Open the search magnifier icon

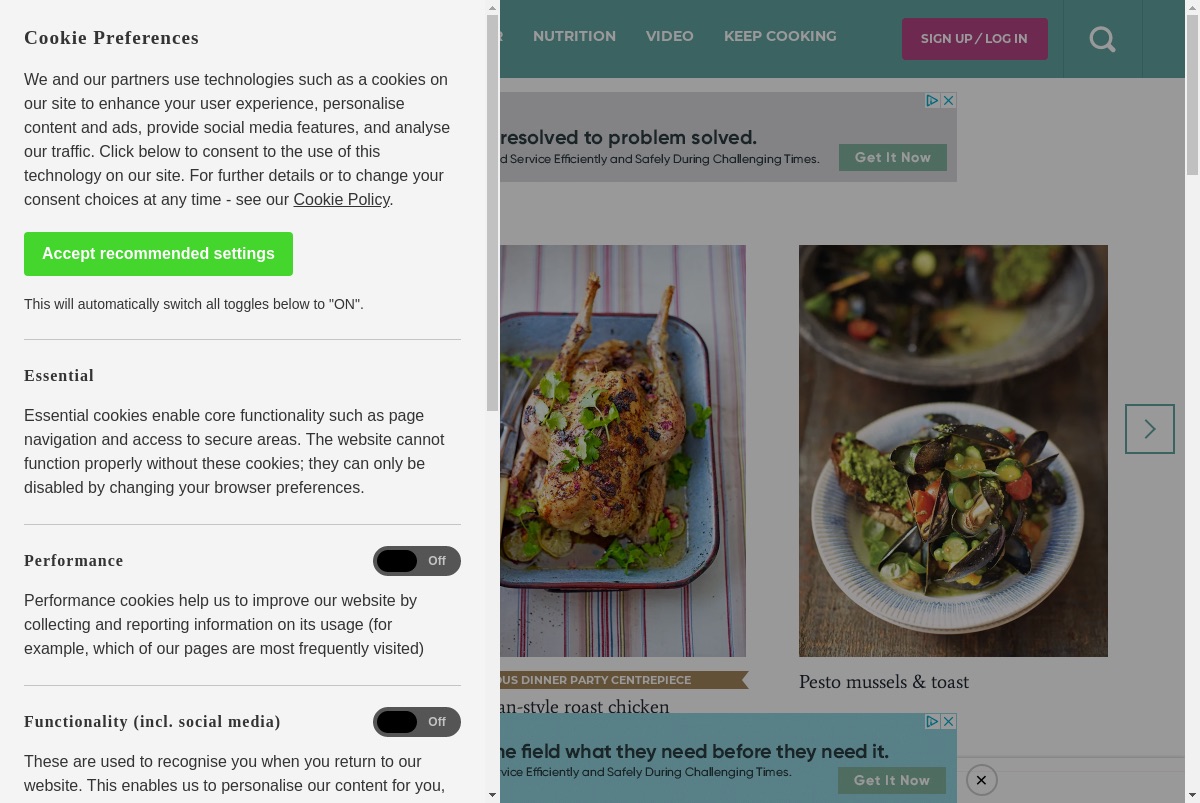(x=1102, y=39)
